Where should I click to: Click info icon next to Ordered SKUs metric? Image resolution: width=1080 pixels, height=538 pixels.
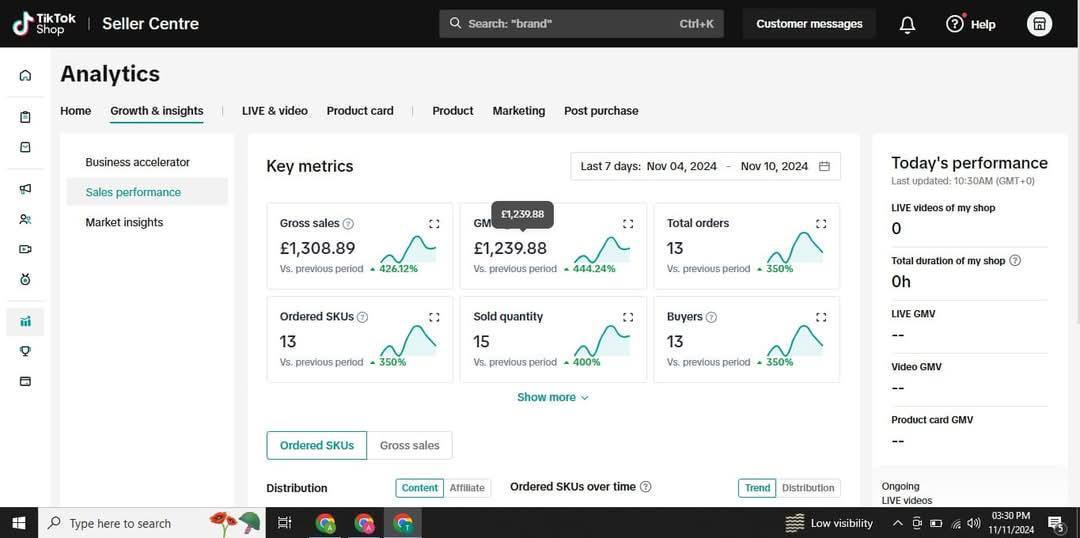362,317
